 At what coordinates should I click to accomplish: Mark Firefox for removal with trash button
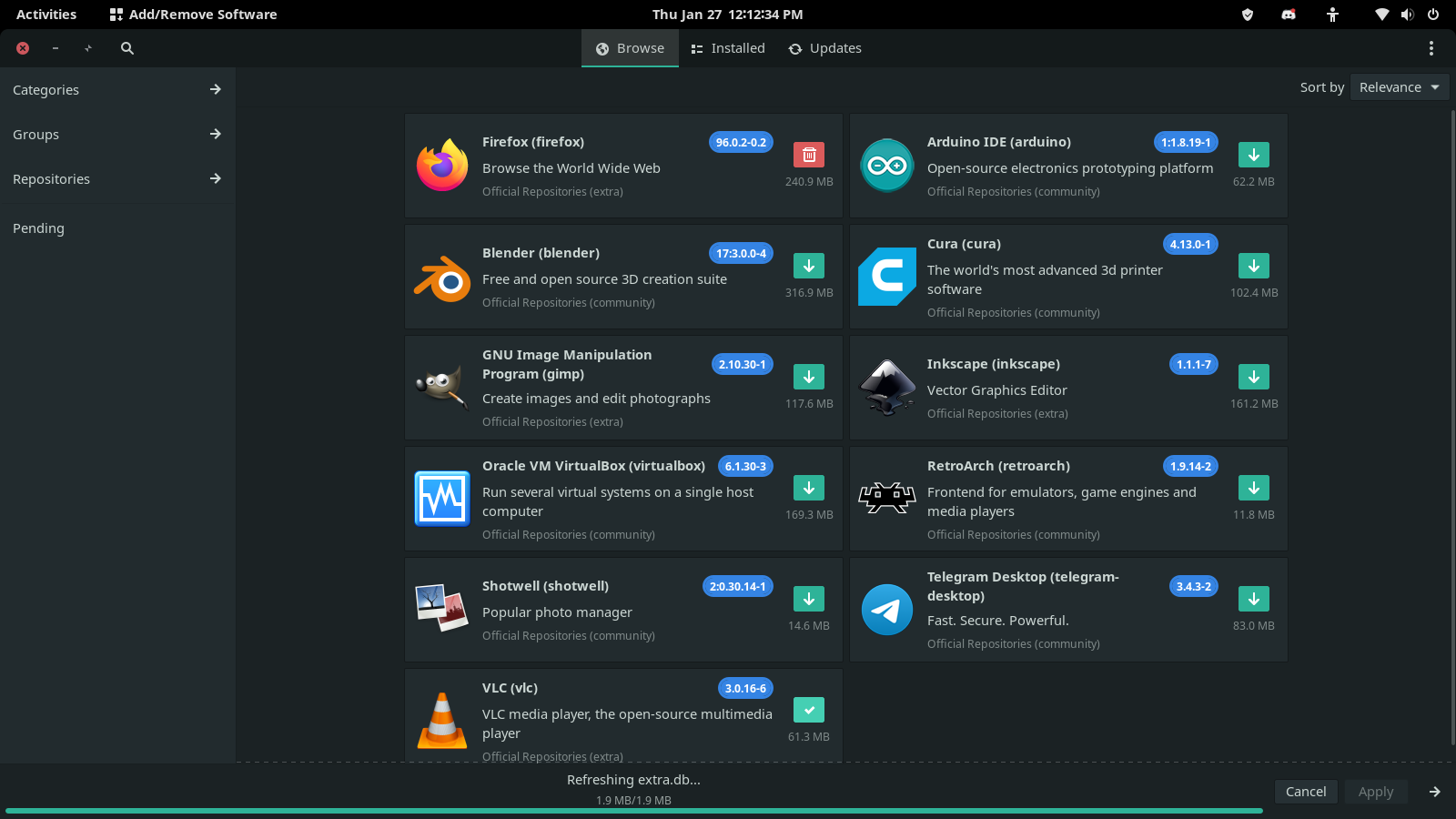809,155
